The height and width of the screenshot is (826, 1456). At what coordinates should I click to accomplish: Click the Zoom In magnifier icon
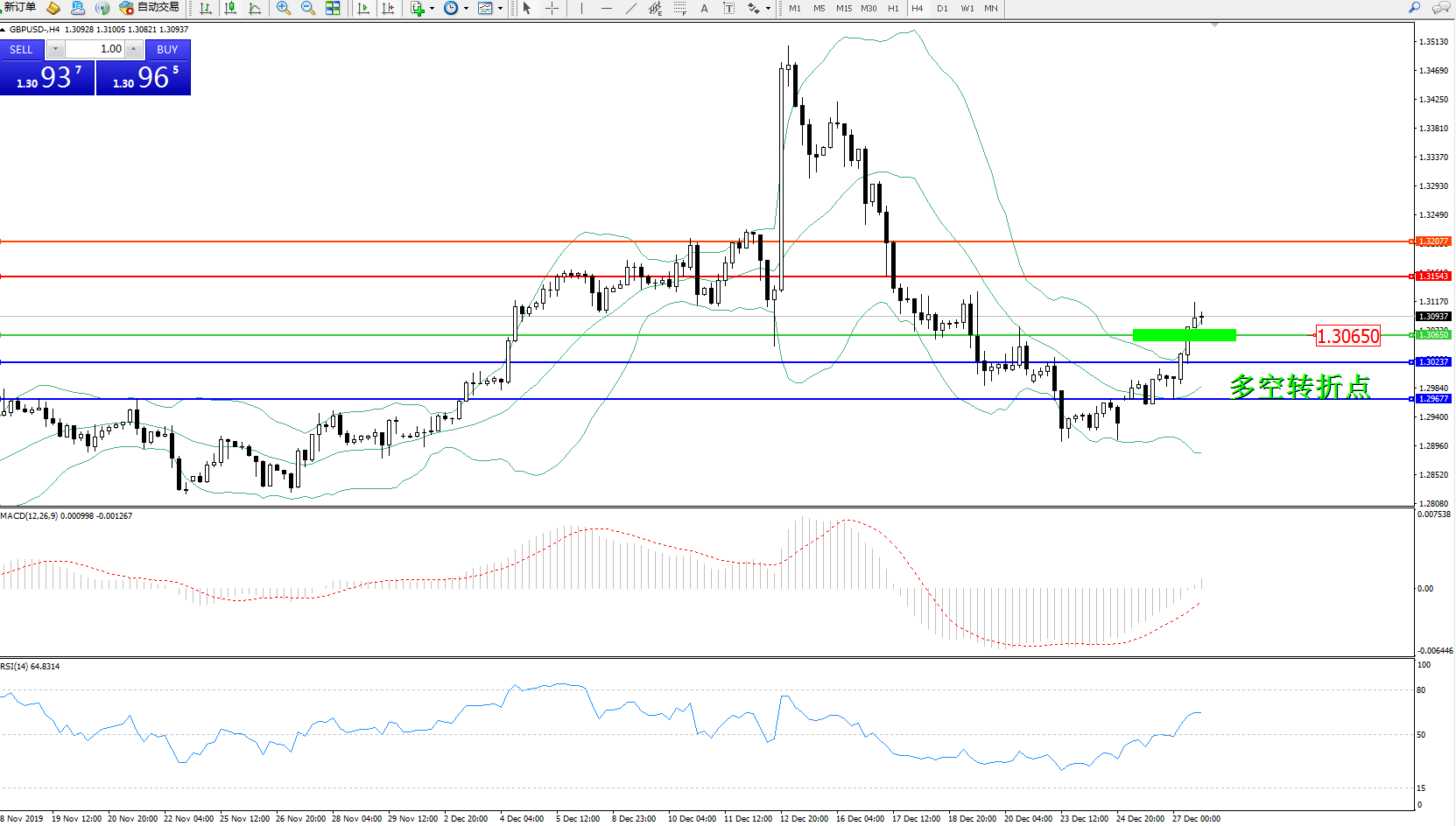[x=283, y=8]
